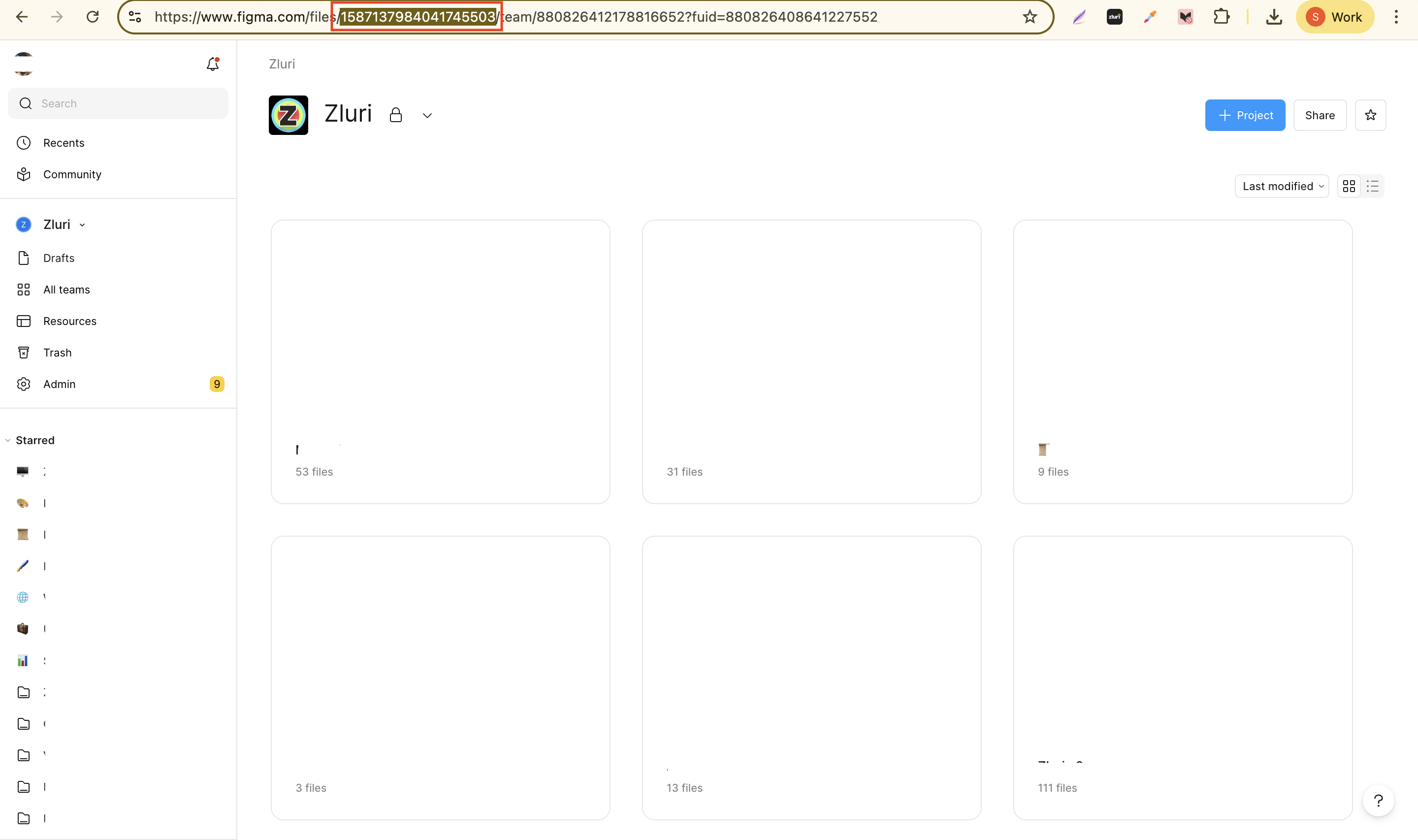1418x840 pixels.
Task: Click the blue Project button
Action: (x=1244, y=116)
